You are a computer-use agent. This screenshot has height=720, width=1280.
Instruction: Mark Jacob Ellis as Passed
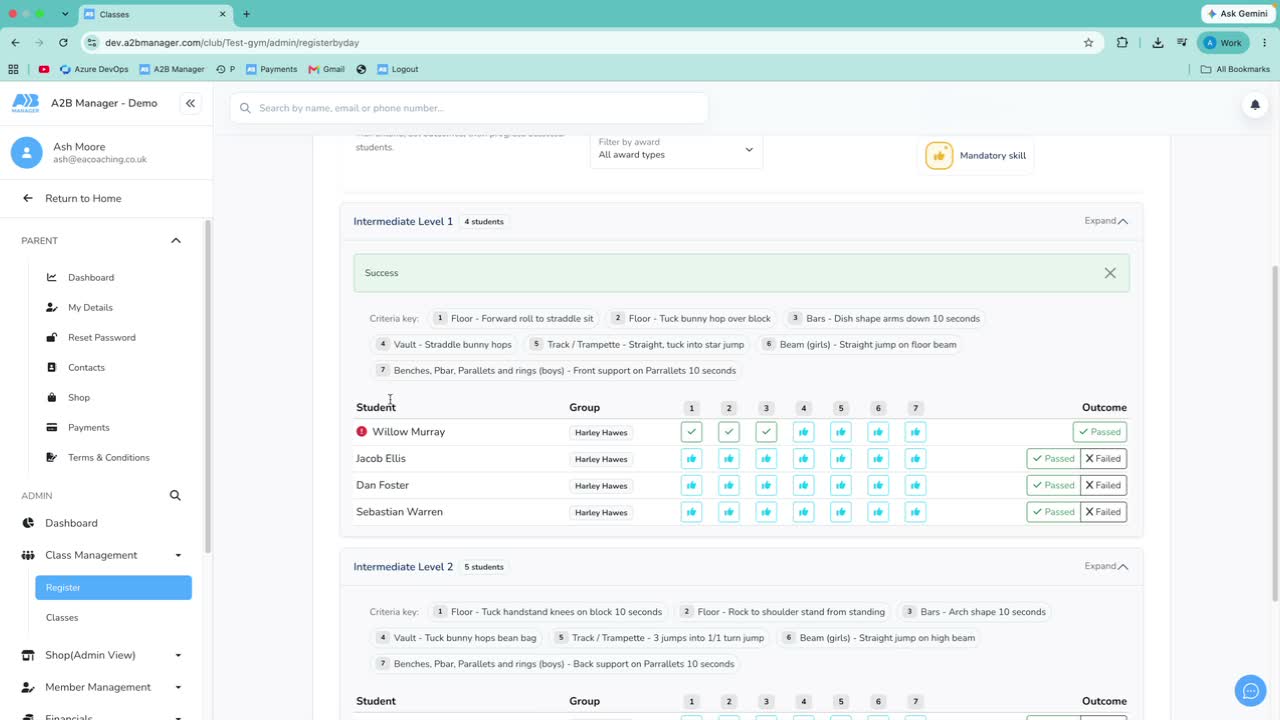pyautogui.click(x=1053, y=459)
